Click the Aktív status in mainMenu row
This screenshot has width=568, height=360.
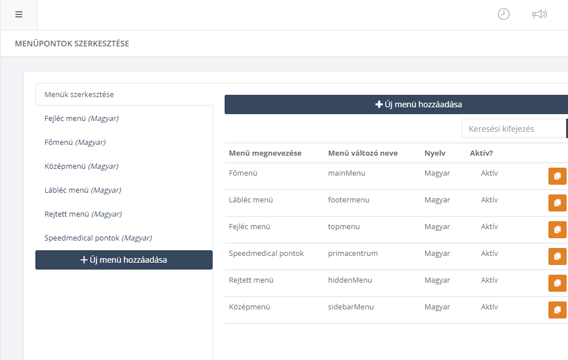click(489, 173)
